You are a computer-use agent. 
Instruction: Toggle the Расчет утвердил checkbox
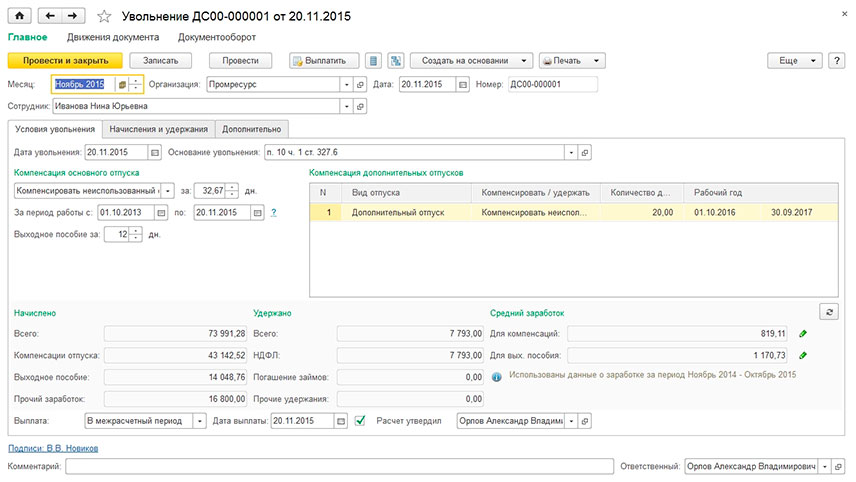tap(360, 420)
